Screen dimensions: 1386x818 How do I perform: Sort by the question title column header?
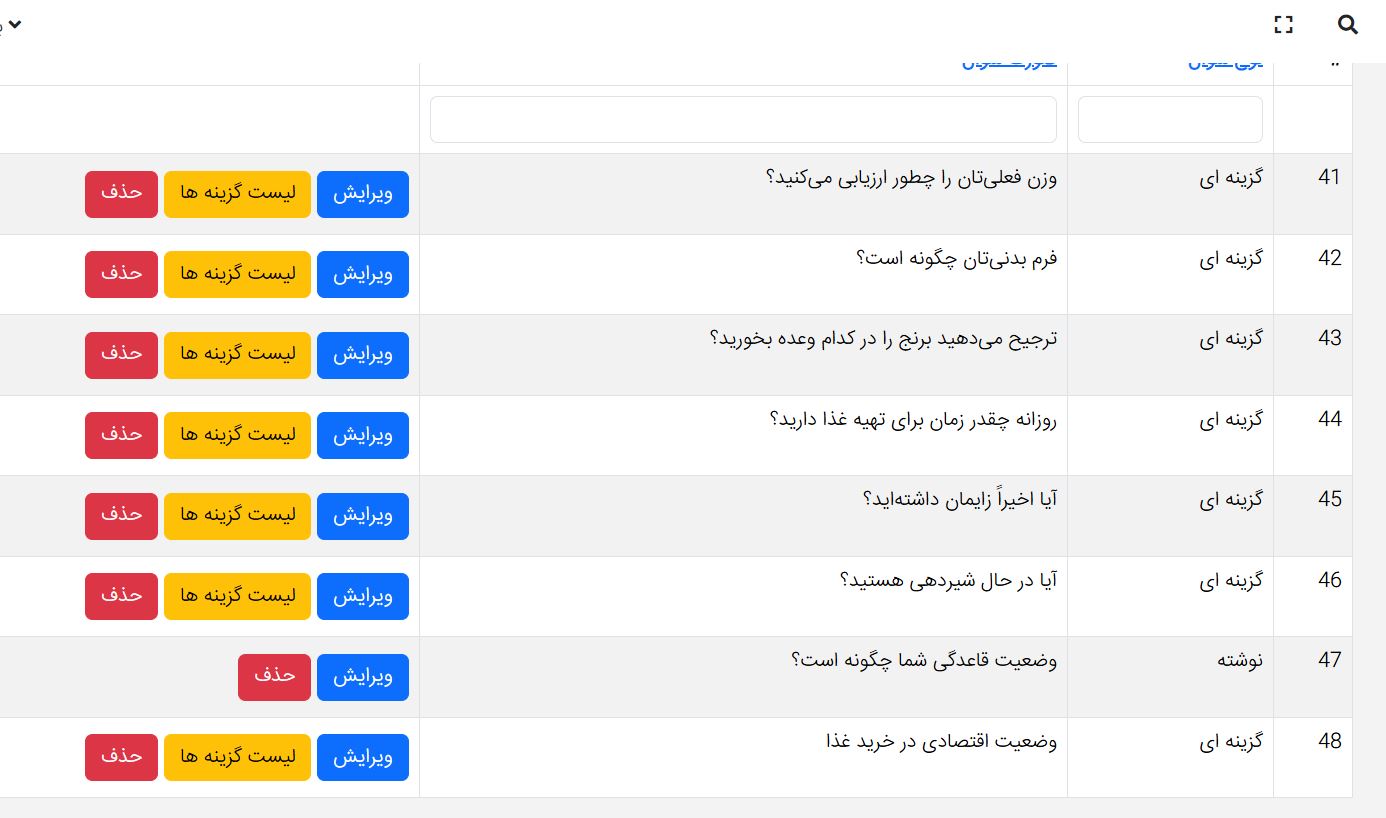click(x=1008, y=65)
